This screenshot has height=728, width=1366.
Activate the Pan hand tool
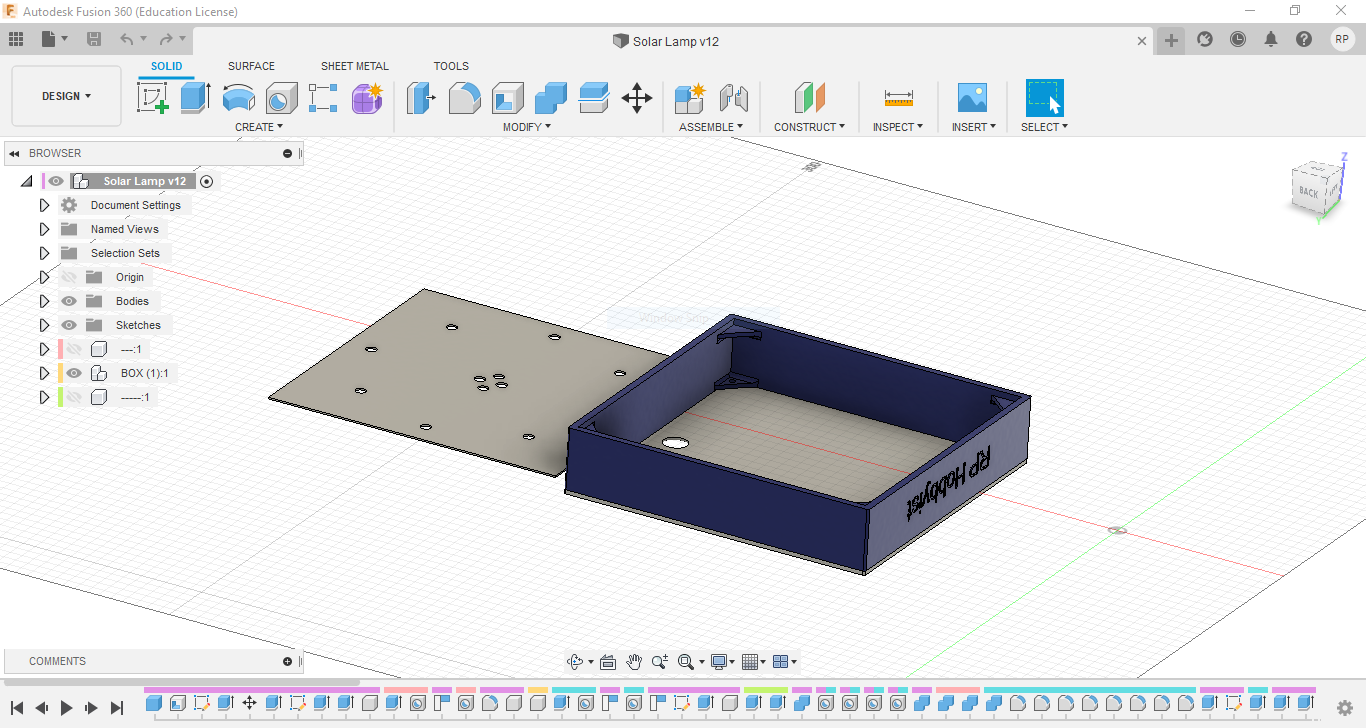(634, 662)
